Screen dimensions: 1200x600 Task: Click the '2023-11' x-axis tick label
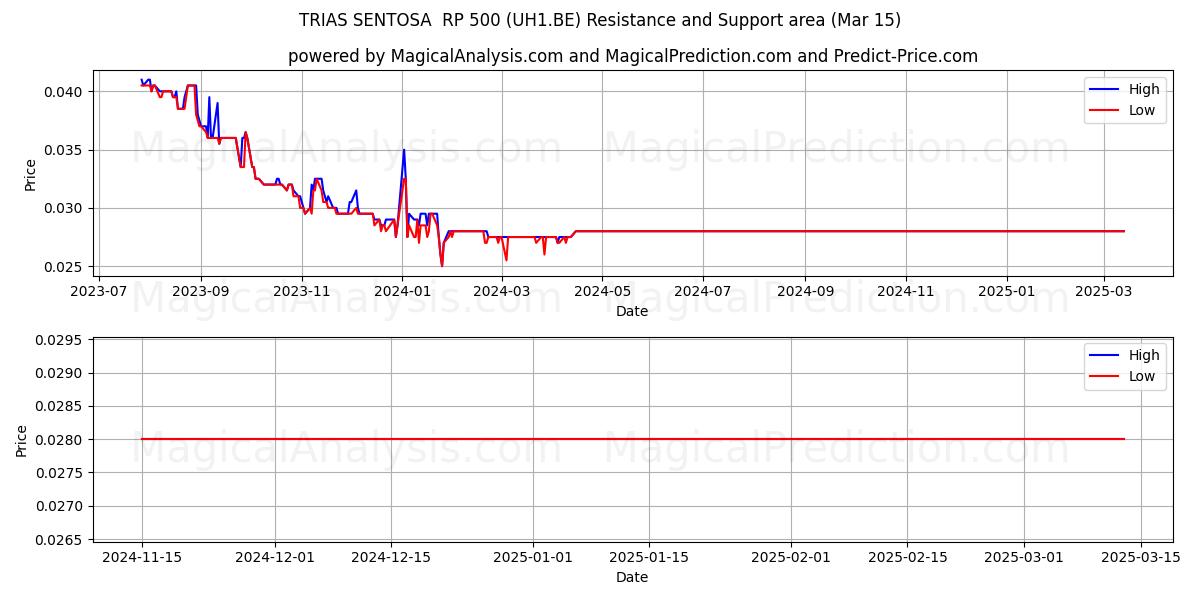click(x=302, y=292)
